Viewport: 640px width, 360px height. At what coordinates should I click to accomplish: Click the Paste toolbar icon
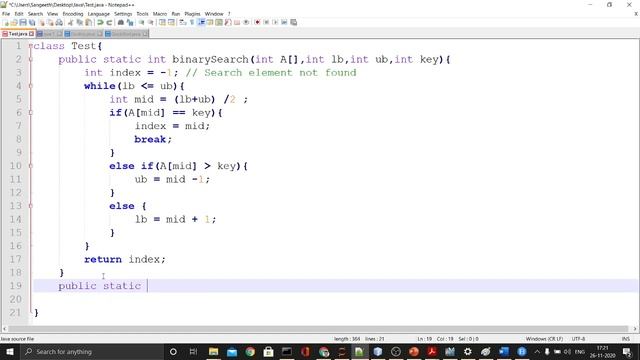click(x=88, y=22)
